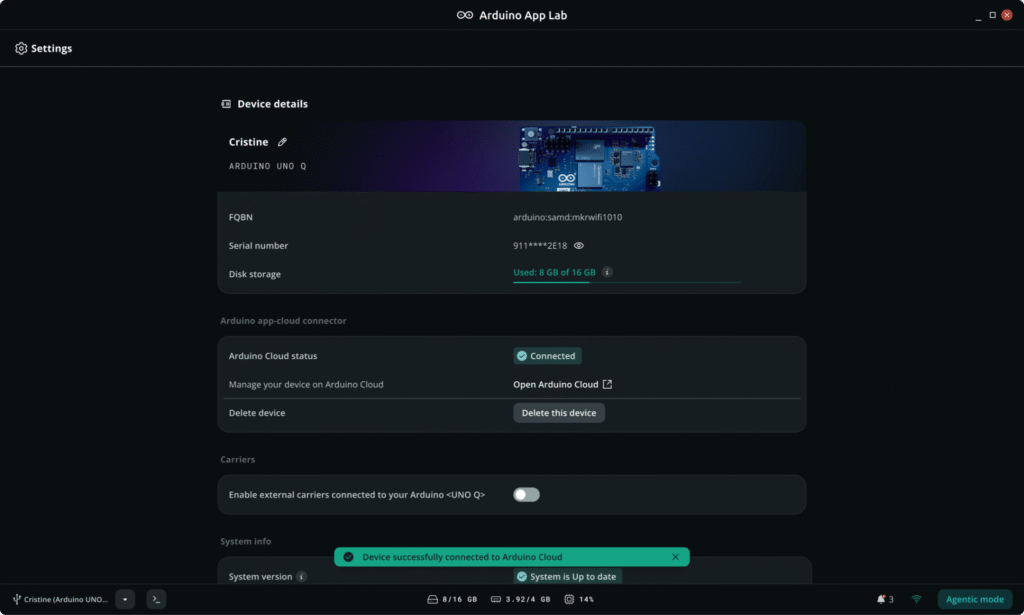Click the Wi-Fi status icon

916,599
